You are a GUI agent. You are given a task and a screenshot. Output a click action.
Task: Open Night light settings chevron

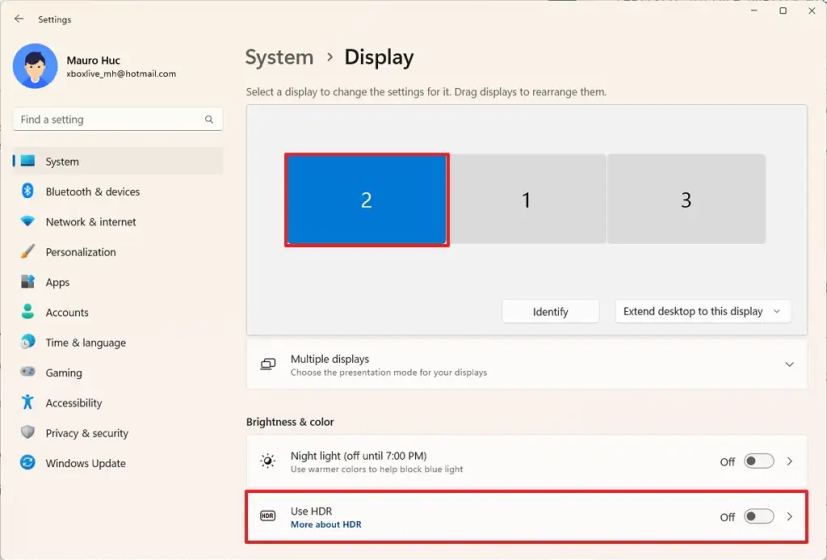click(x=790, y=461)
